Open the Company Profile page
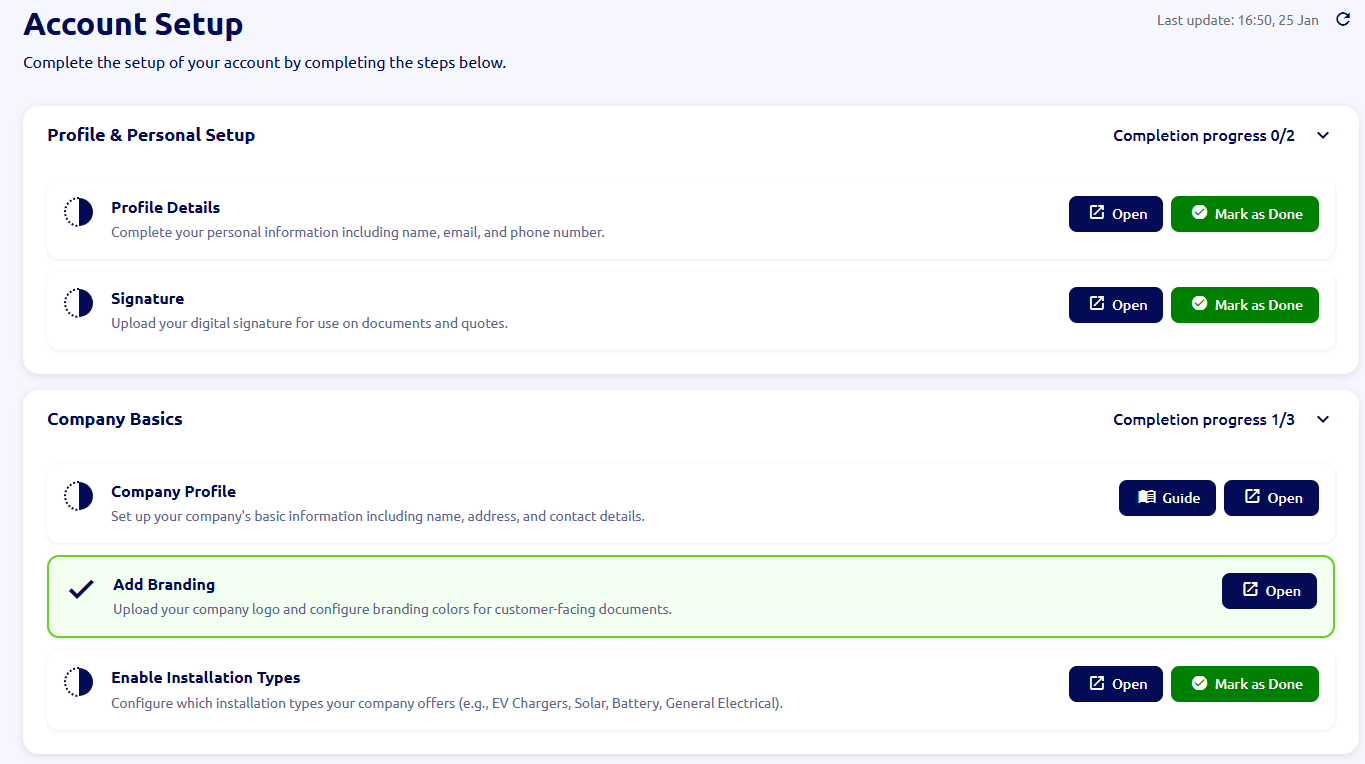 tap(1271, 498)
